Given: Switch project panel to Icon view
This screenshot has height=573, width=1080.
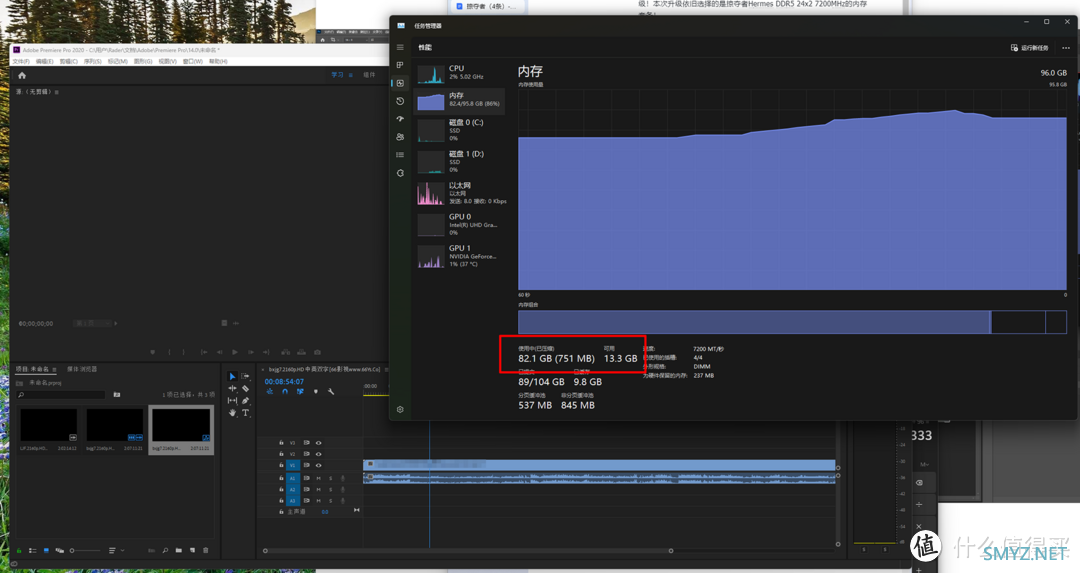Looking at the screenshot, I should coord(46,550).
